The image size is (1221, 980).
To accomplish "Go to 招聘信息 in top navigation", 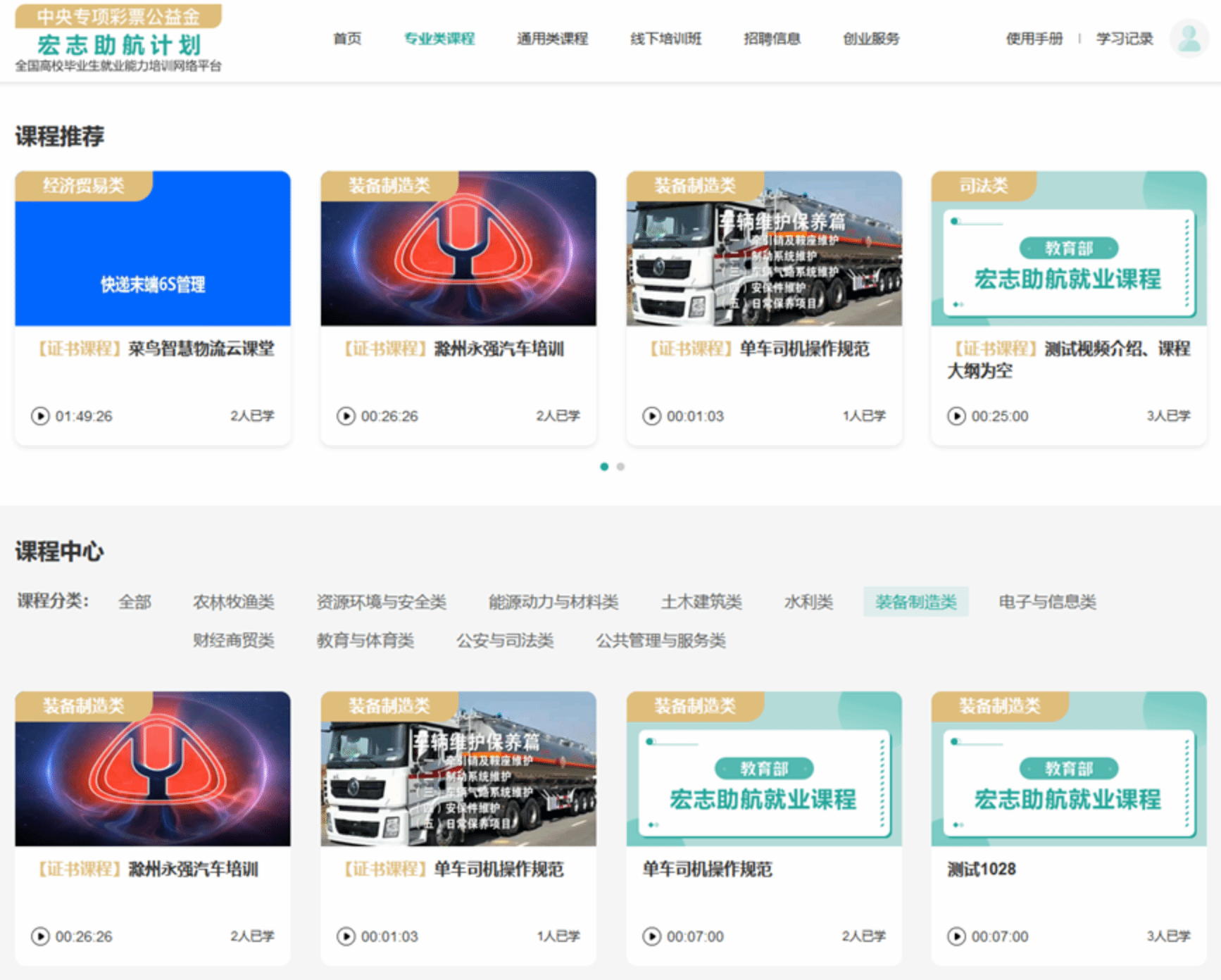I will [772, 39].
